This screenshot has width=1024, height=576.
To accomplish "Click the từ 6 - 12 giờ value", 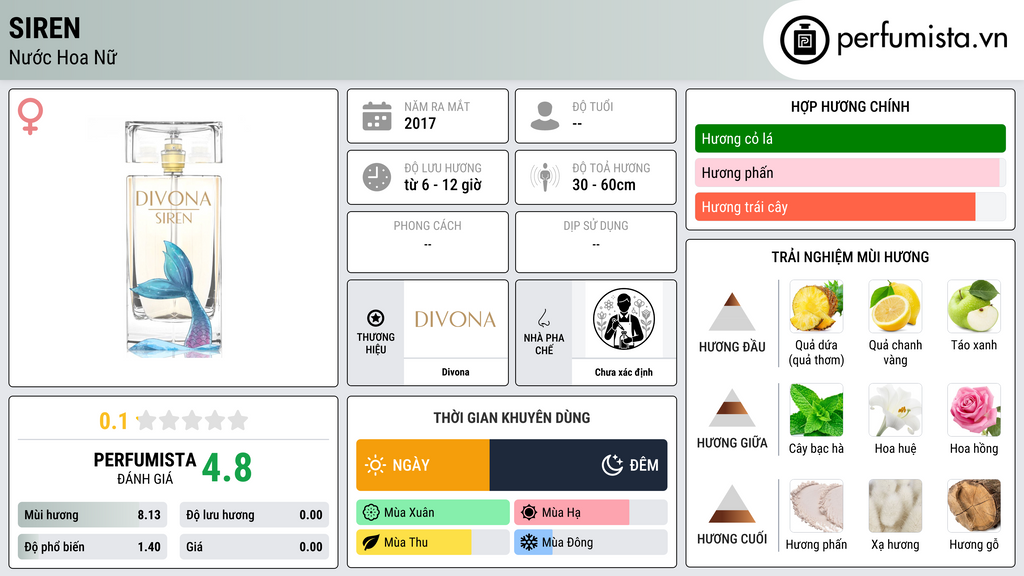I will [x=443, y=185].
